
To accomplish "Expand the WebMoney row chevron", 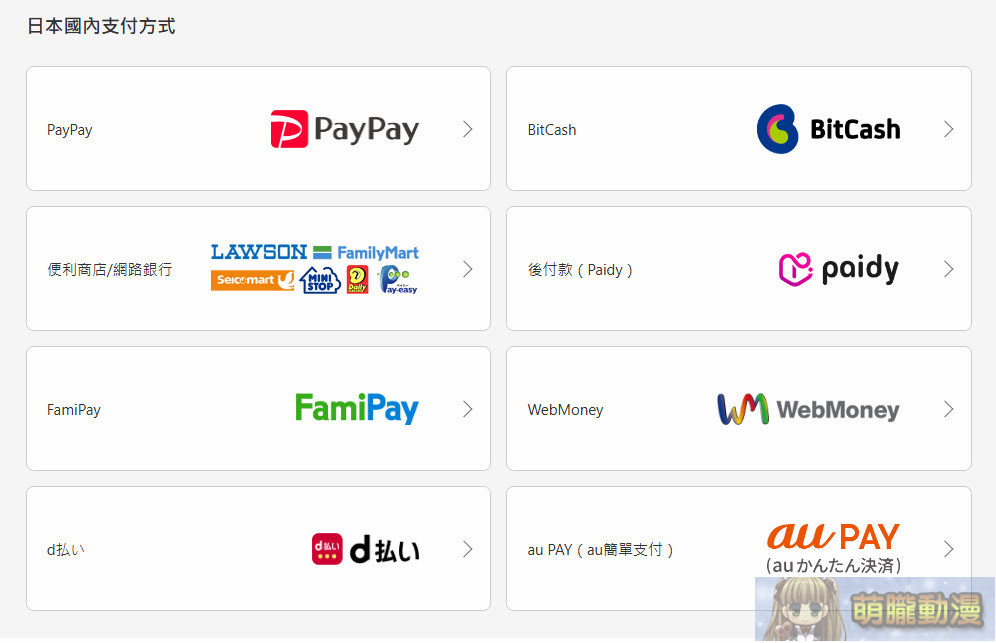I will click(948, 409).
